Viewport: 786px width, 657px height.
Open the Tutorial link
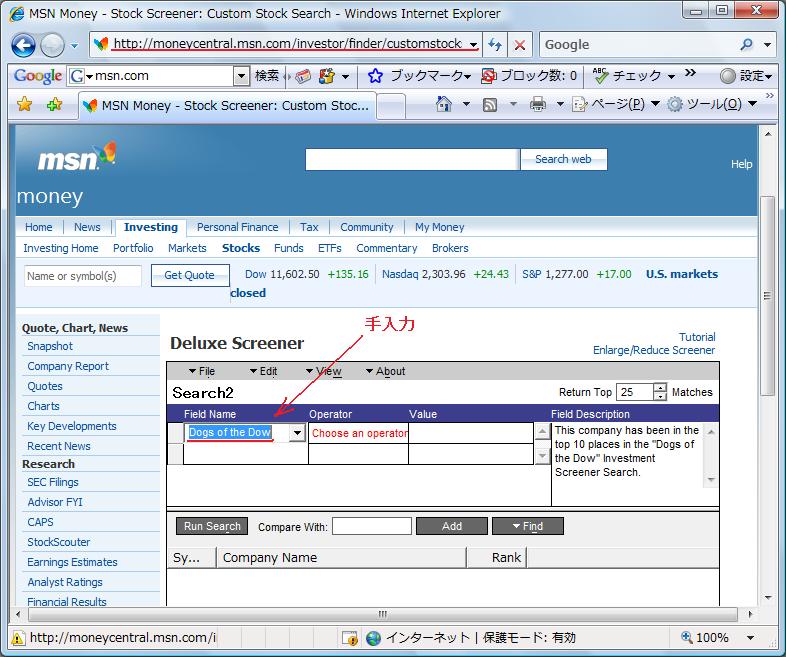[697, 337]
